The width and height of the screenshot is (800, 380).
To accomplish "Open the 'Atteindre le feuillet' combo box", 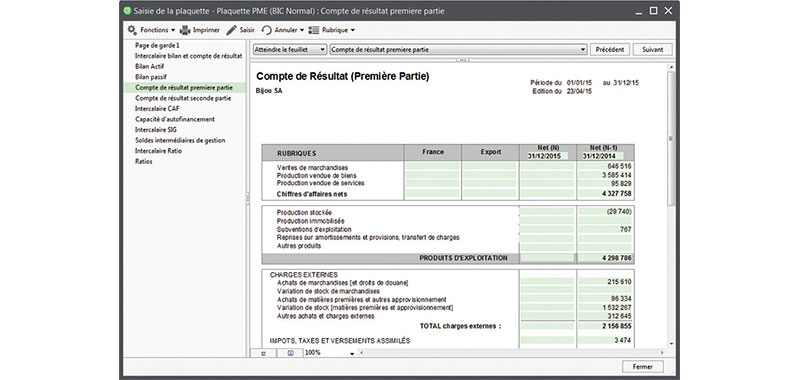I will click(x=290, y=50).
